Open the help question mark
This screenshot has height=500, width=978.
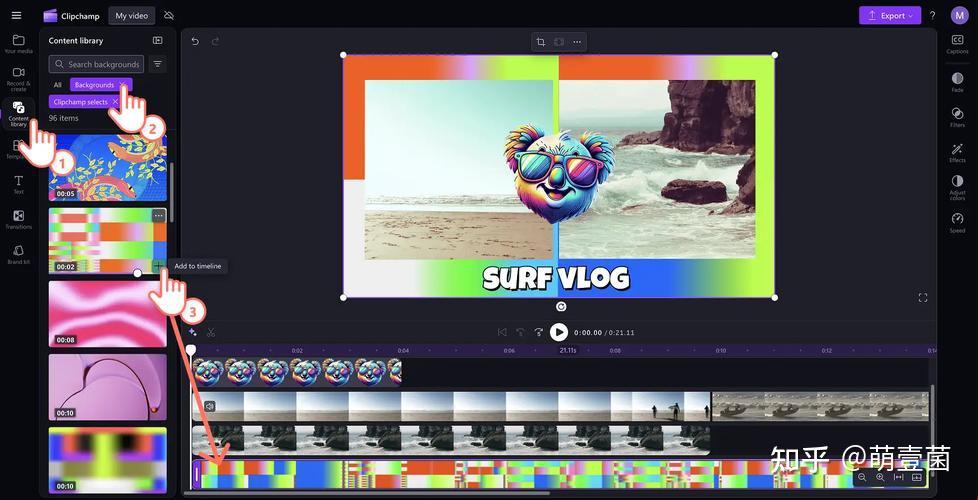[932, 16]
